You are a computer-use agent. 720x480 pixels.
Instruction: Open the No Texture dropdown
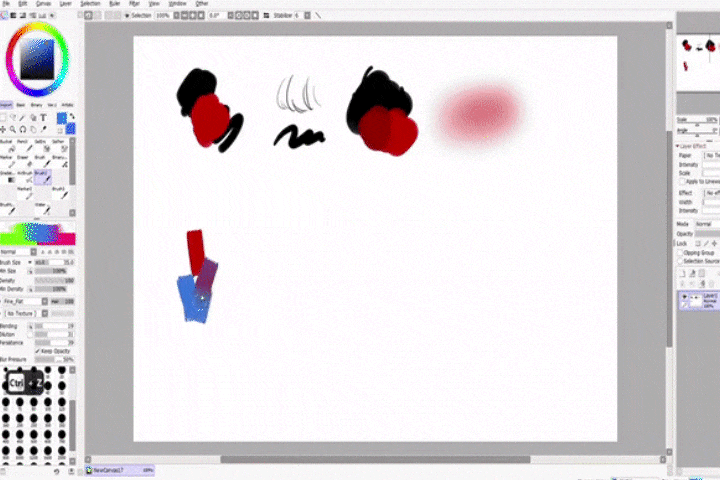[x=25, y=313]
